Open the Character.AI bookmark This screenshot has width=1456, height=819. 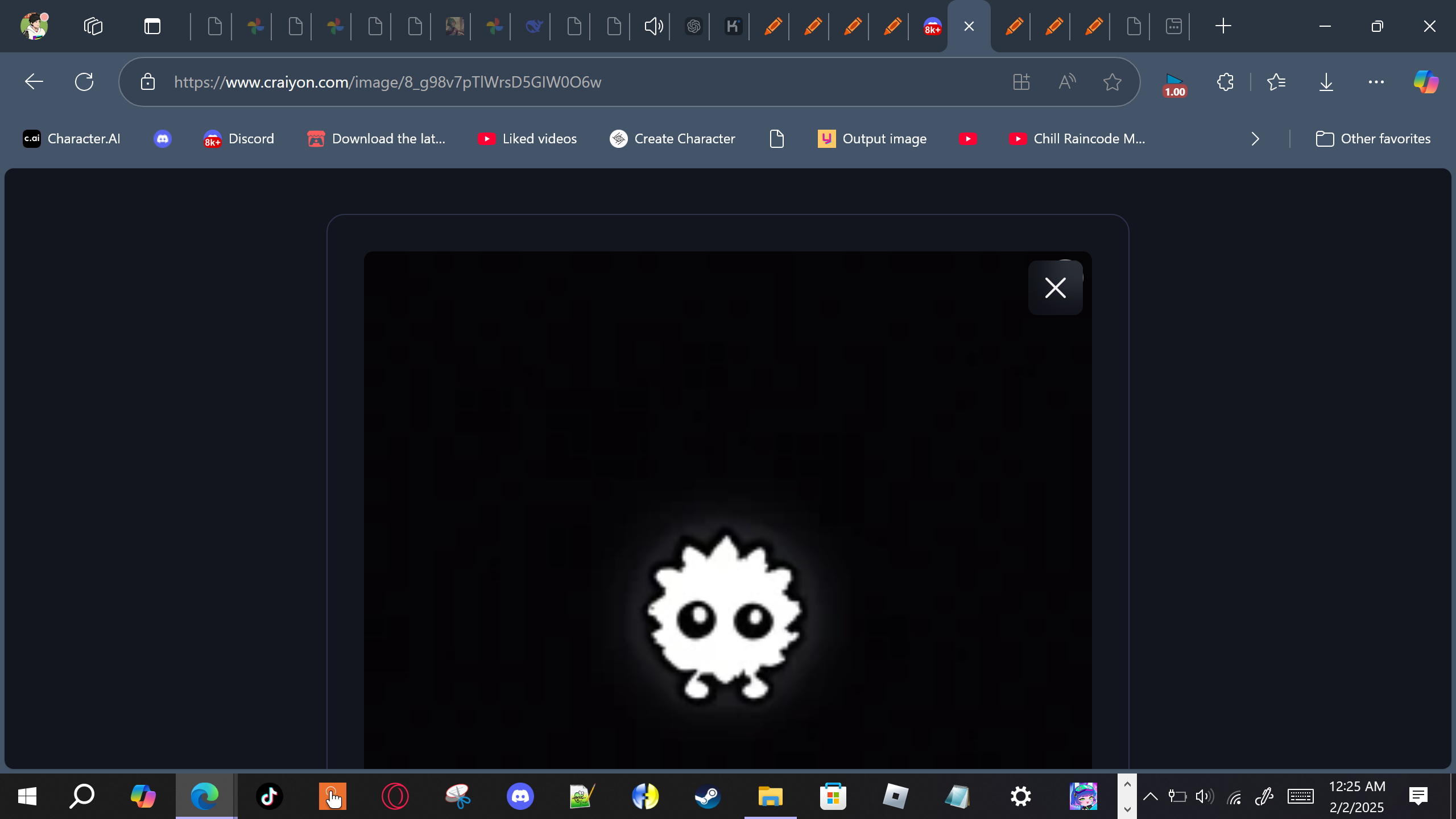pos(72,139)
